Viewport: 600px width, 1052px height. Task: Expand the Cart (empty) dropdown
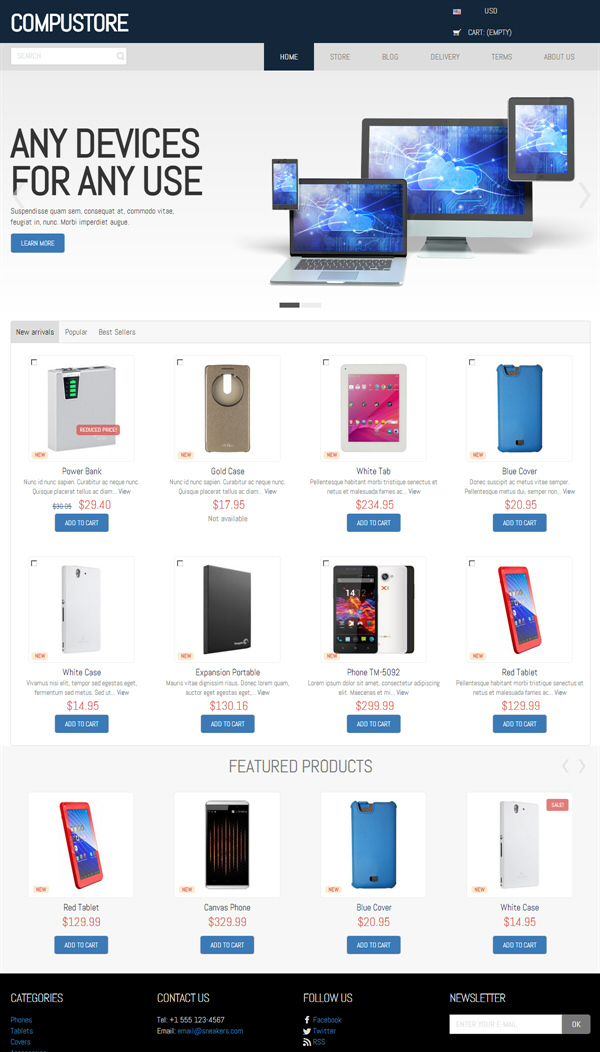tap(490, 32)
